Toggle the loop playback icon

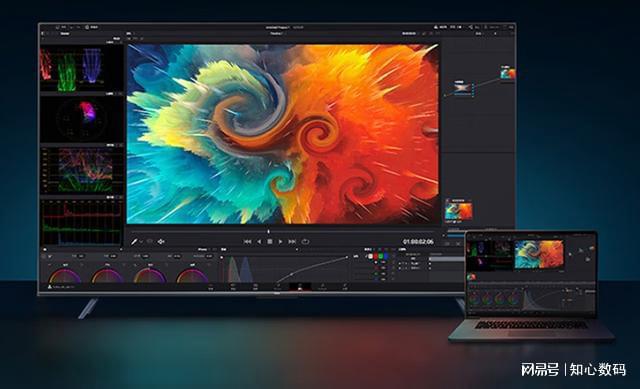click(305, 242)
